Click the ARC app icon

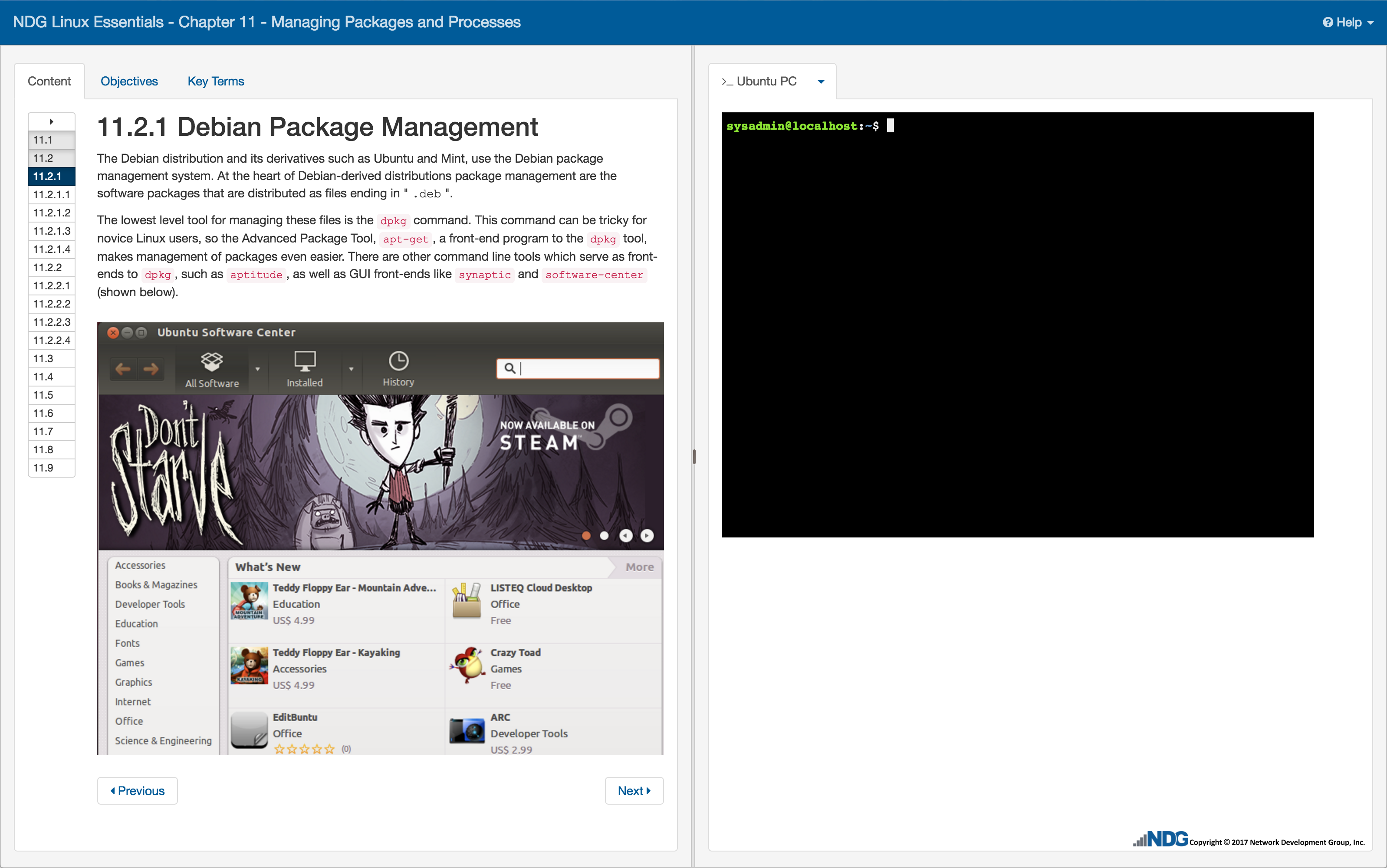pos(467,731)
